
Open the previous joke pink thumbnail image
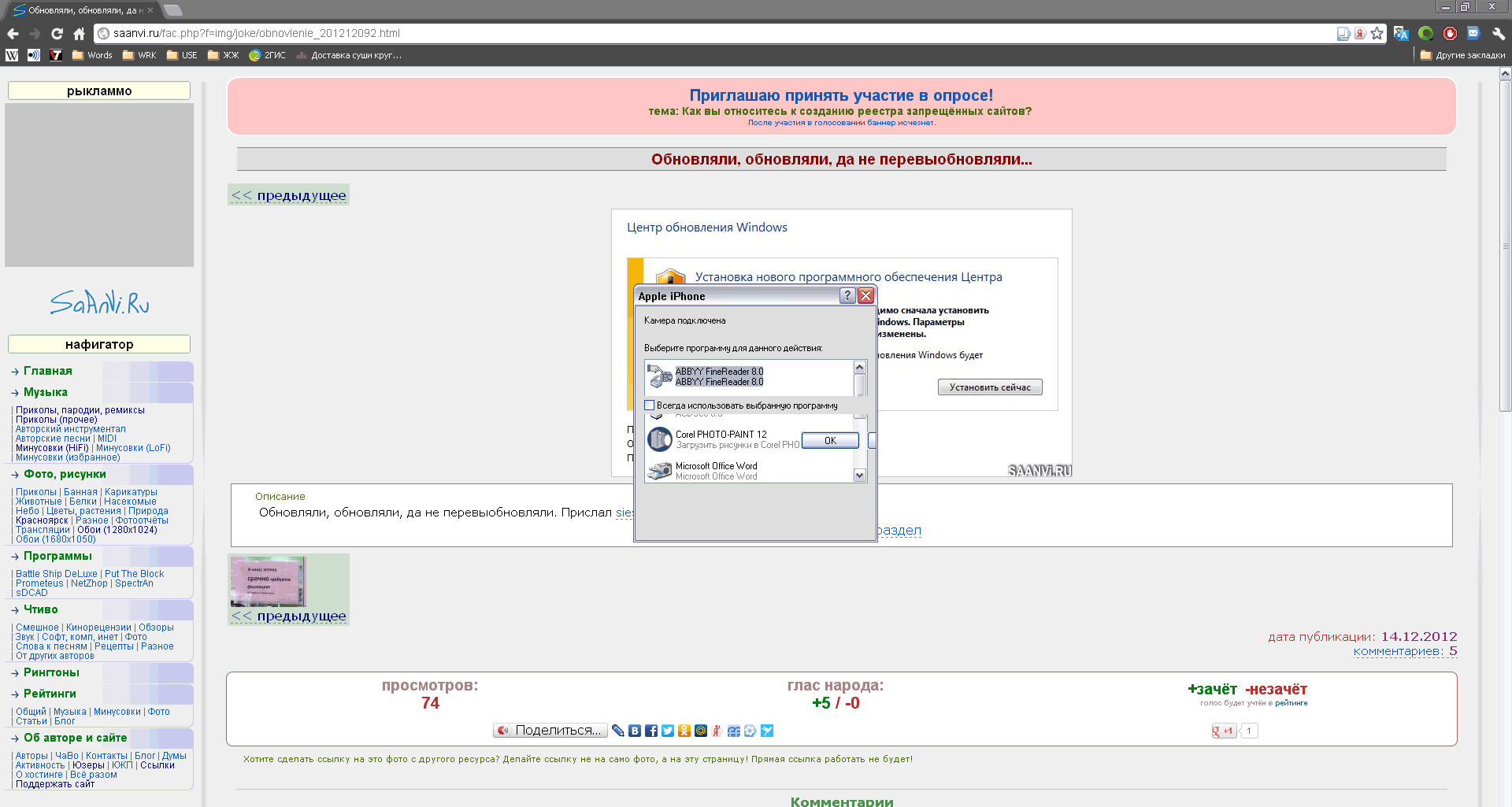pos(268,581)
